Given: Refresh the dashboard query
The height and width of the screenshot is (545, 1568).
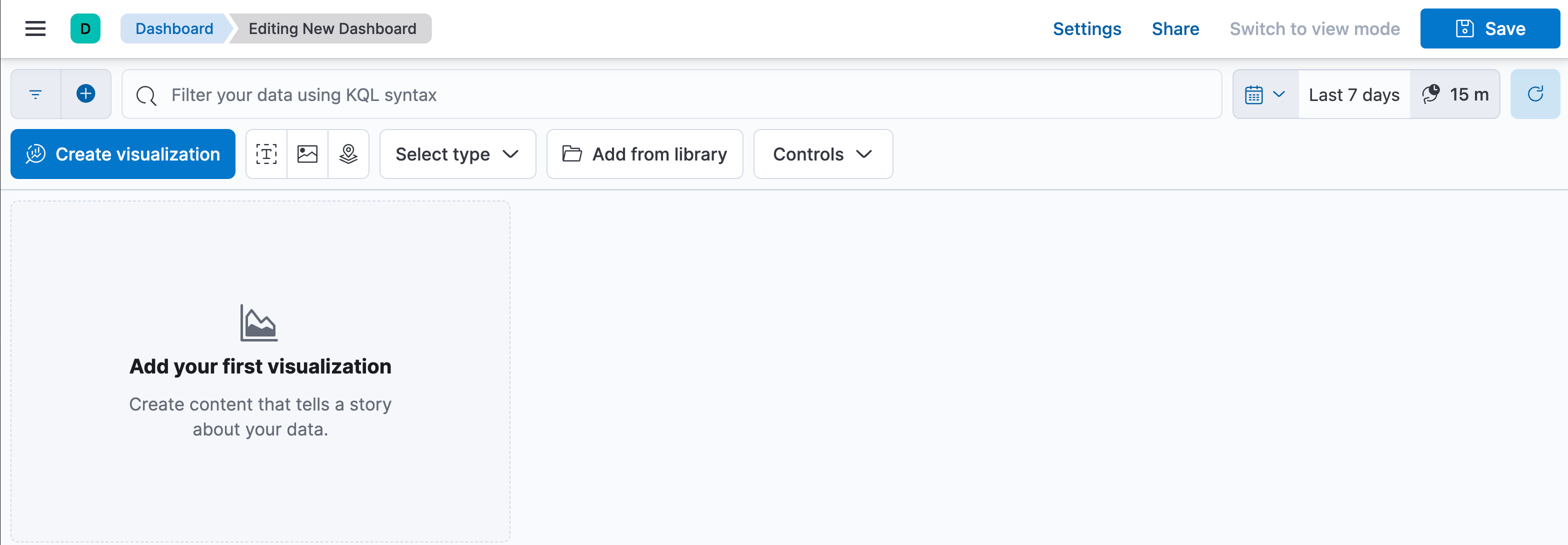Looking at the screenshot, I should 1535,94.
